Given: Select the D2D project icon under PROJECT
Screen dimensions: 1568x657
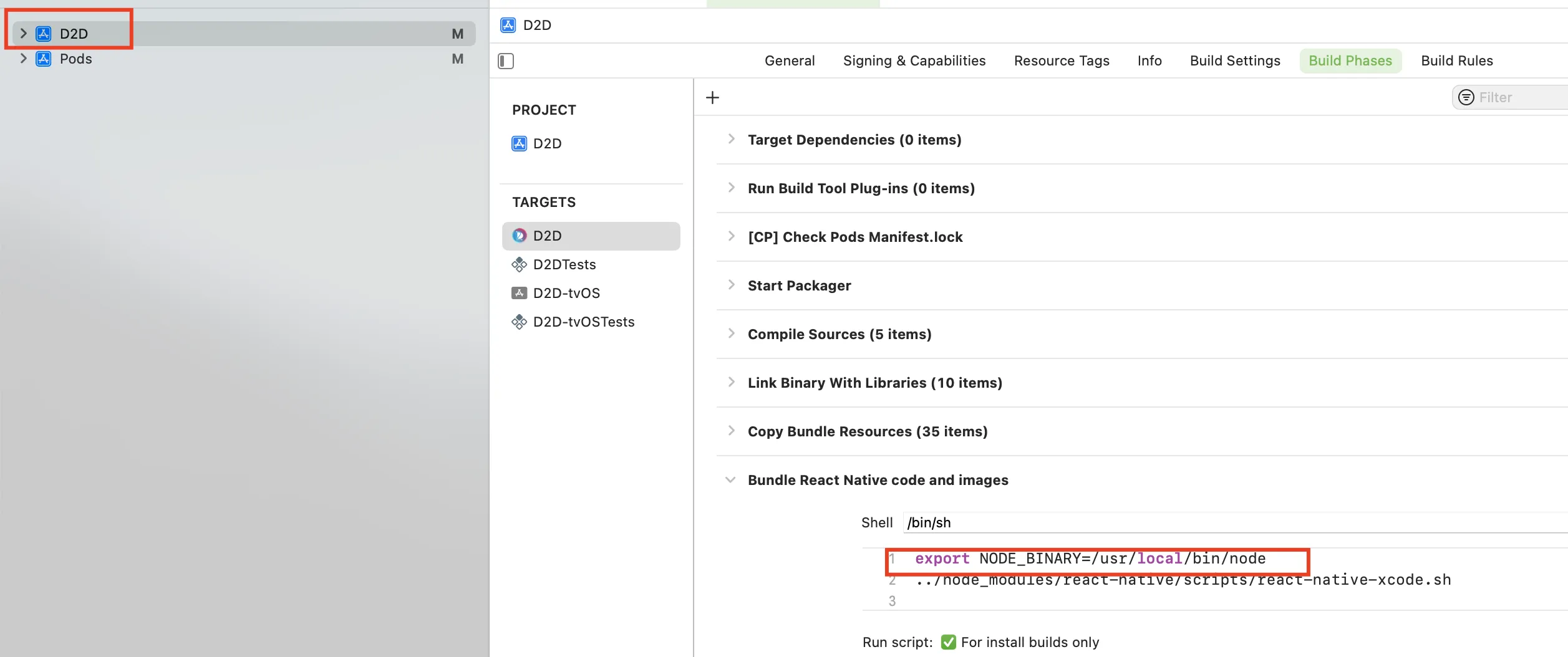Looking at the screenshot, I should (519, 144).
